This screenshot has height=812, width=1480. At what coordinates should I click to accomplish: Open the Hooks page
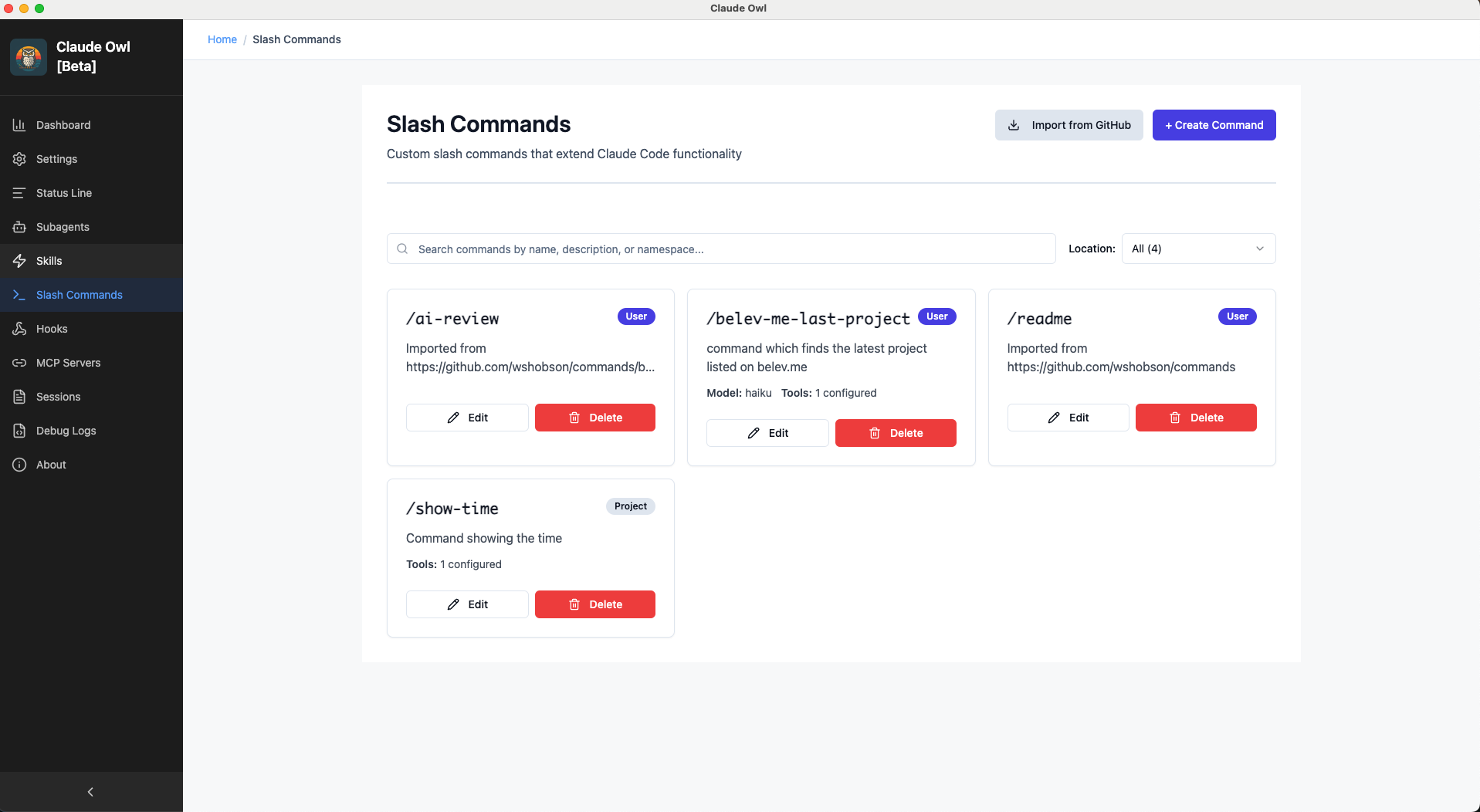point(91,329)
